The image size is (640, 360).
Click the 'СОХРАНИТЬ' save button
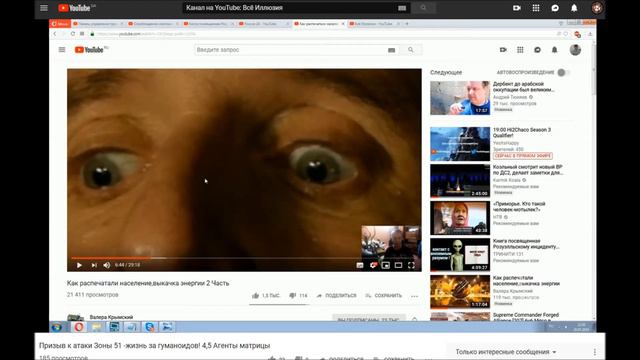(384, 296)
